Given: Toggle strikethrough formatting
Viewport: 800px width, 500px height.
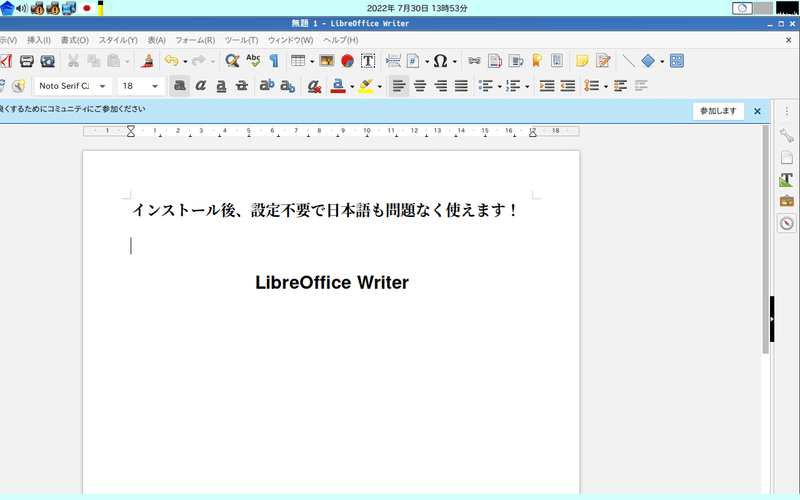Looking at the screenshot, I should pos(242,86).
